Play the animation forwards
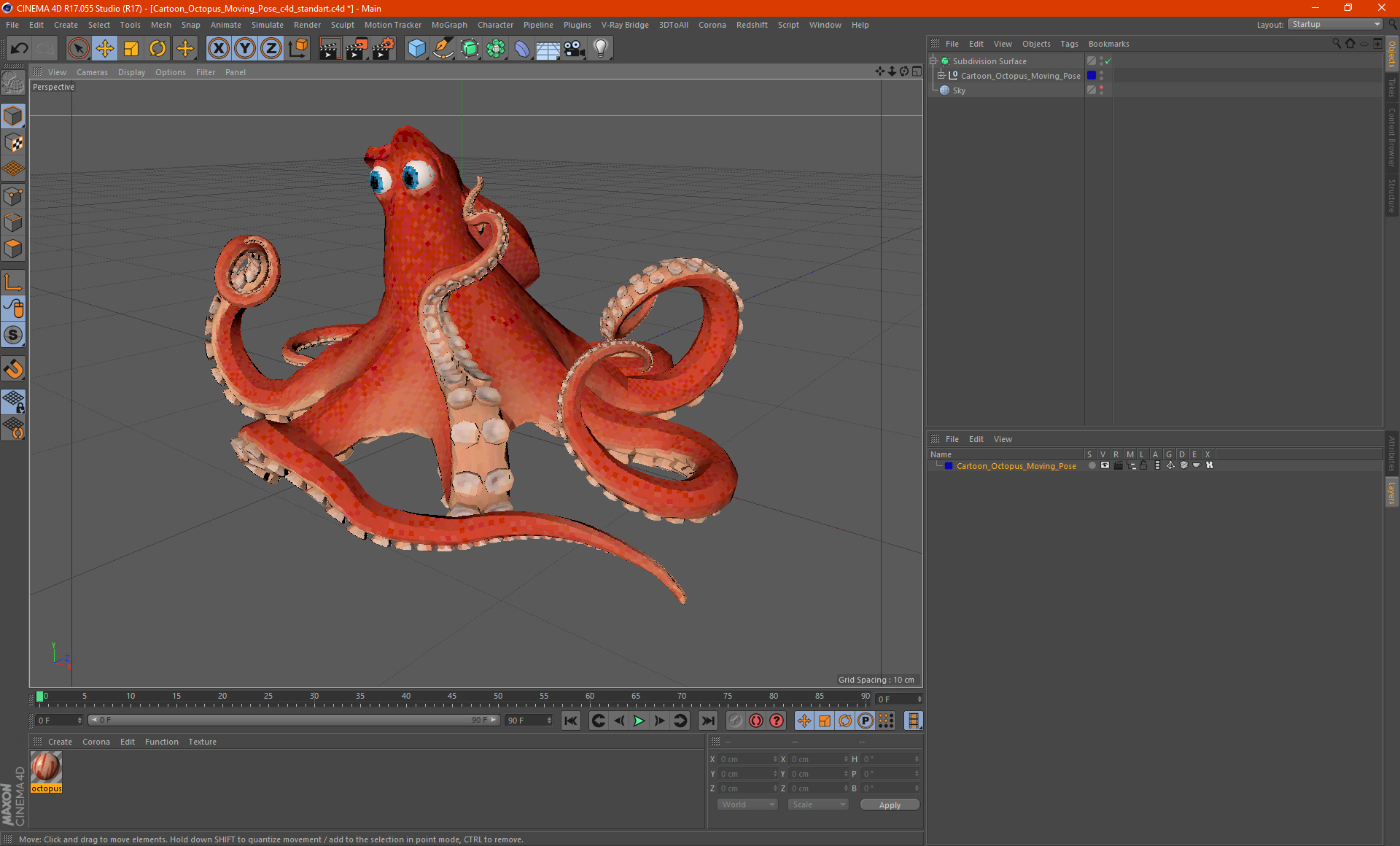Screen dimensions: 1400x846 (639, 721)
